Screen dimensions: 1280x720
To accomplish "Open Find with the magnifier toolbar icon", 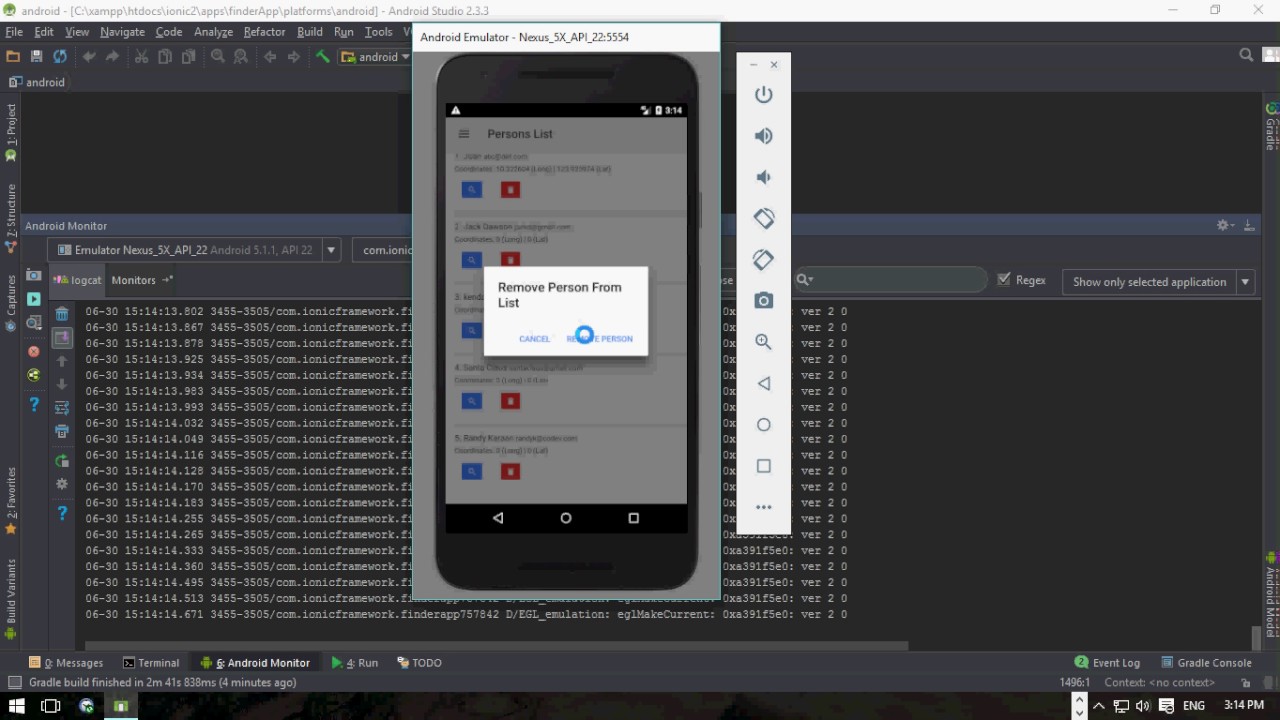I will pos(217,57).
